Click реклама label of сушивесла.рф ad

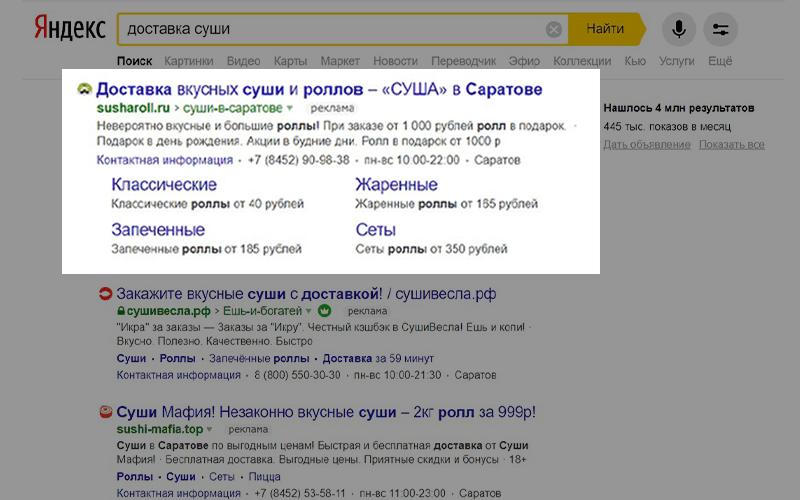(x=367, y=311)
